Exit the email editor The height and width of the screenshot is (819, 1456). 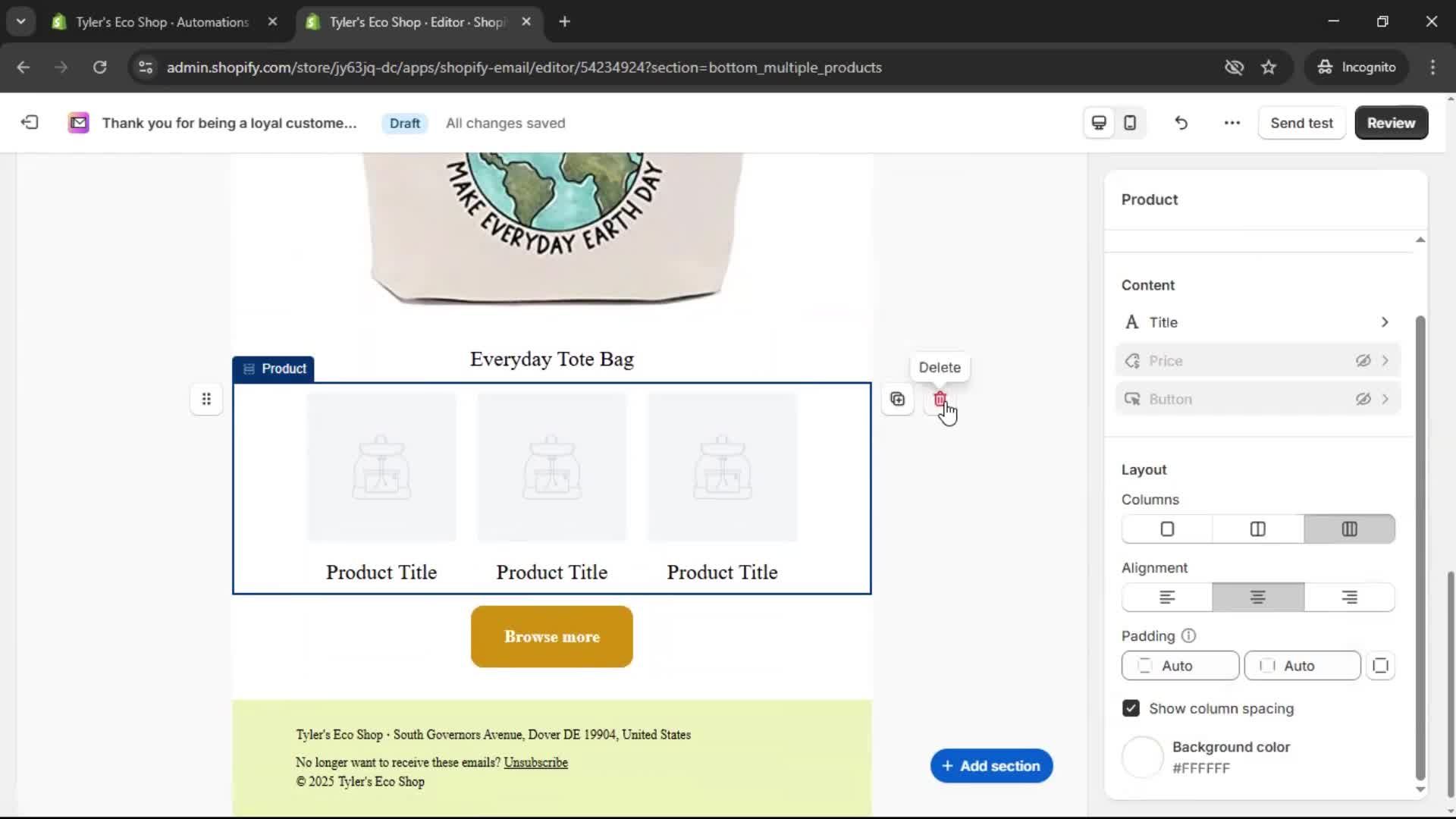pyautogui.click(x=29, y=122)
